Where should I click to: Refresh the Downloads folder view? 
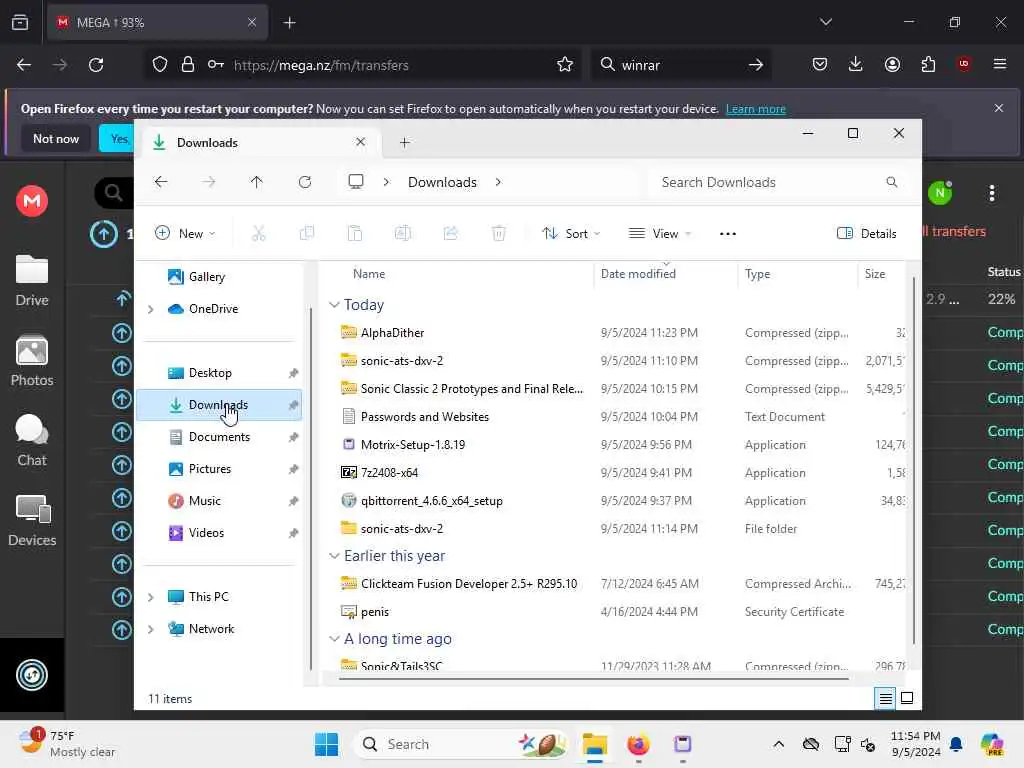coord(305,182)
